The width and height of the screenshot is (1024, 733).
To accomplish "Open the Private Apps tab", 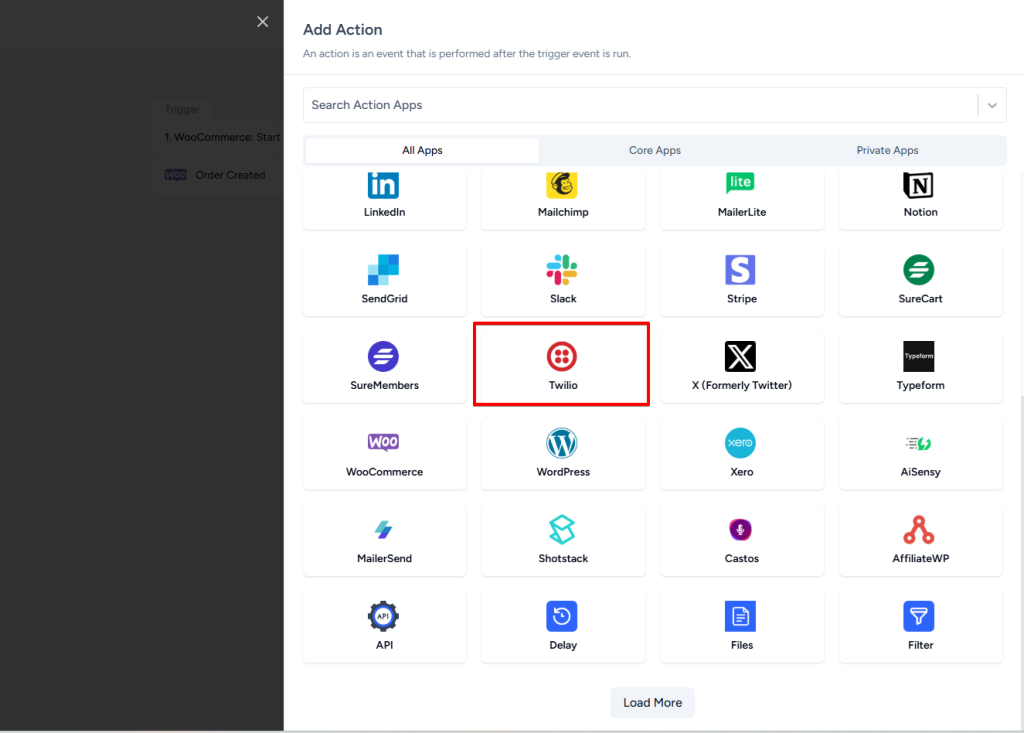I will click(x=887, y=151).
